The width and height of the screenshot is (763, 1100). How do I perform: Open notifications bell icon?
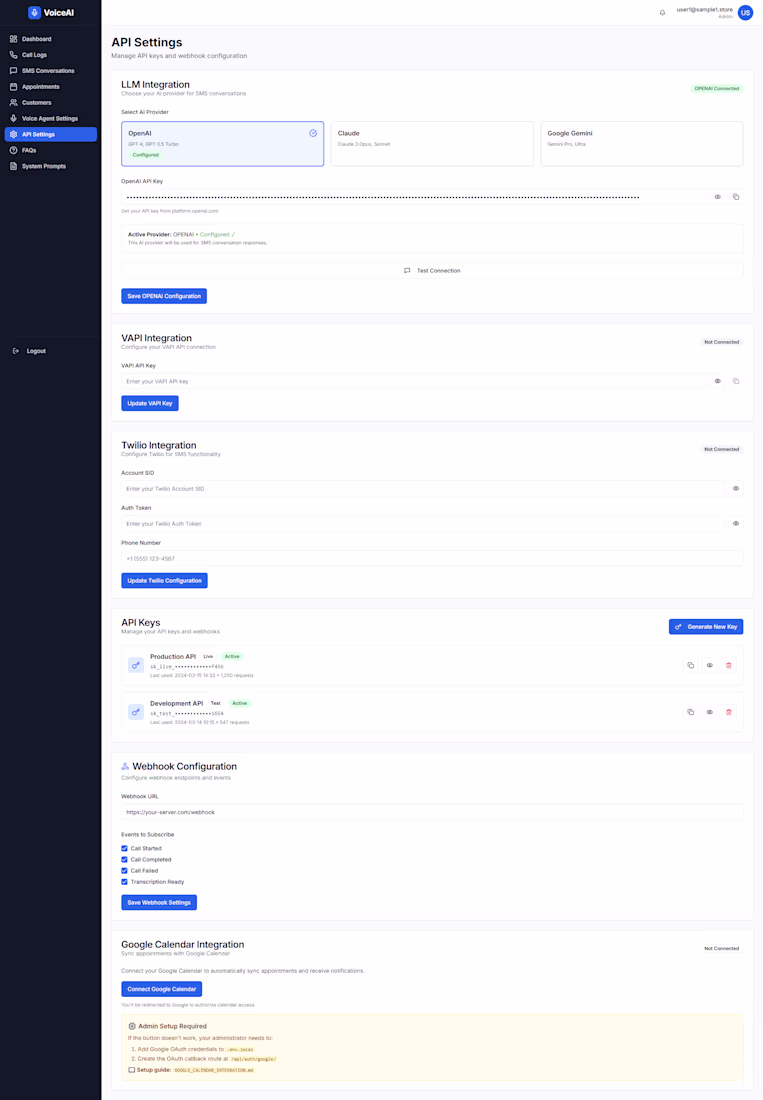(662, 13)
